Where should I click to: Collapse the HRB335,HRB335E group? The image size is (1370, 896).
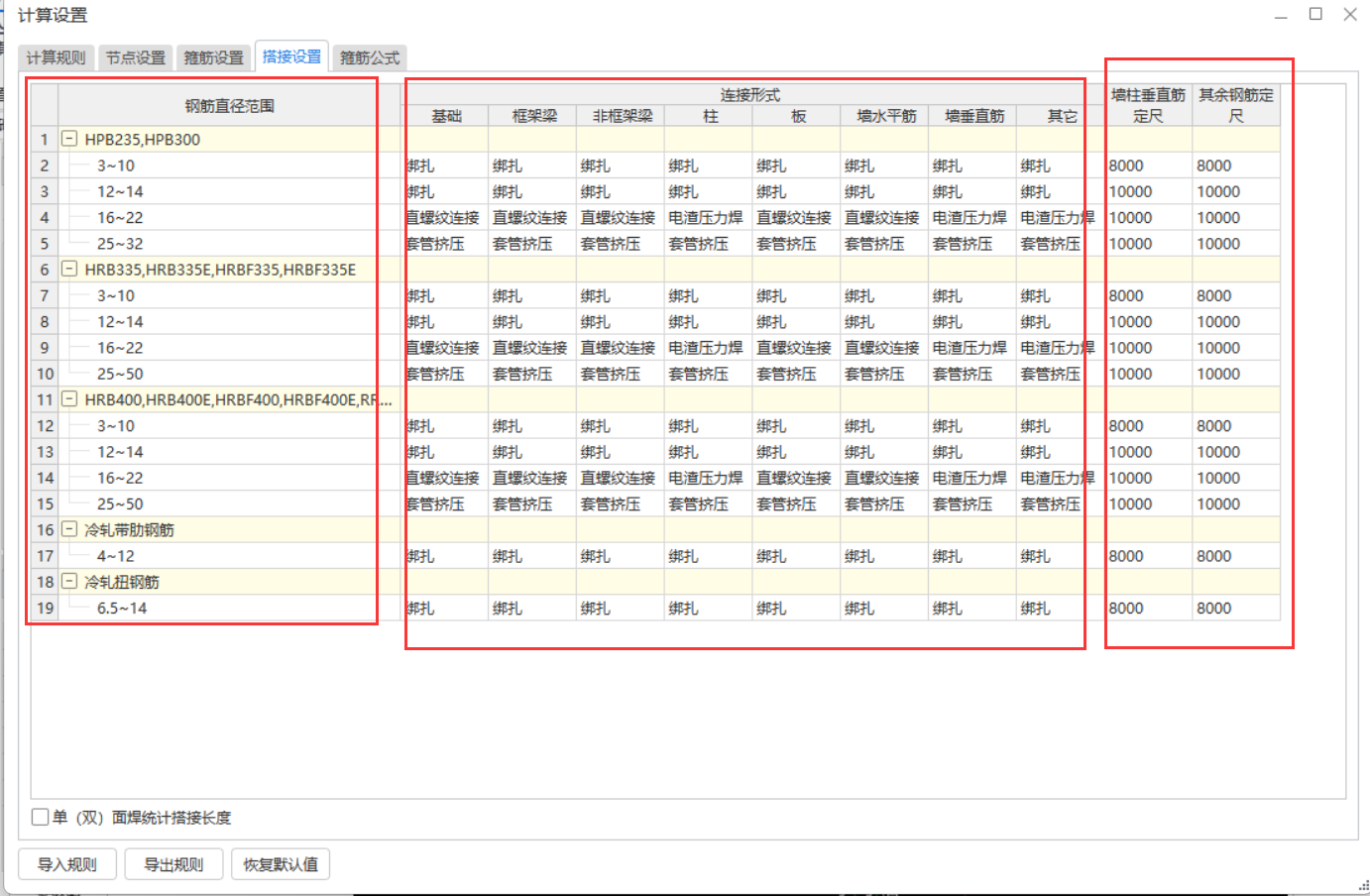tap(69, 269)
